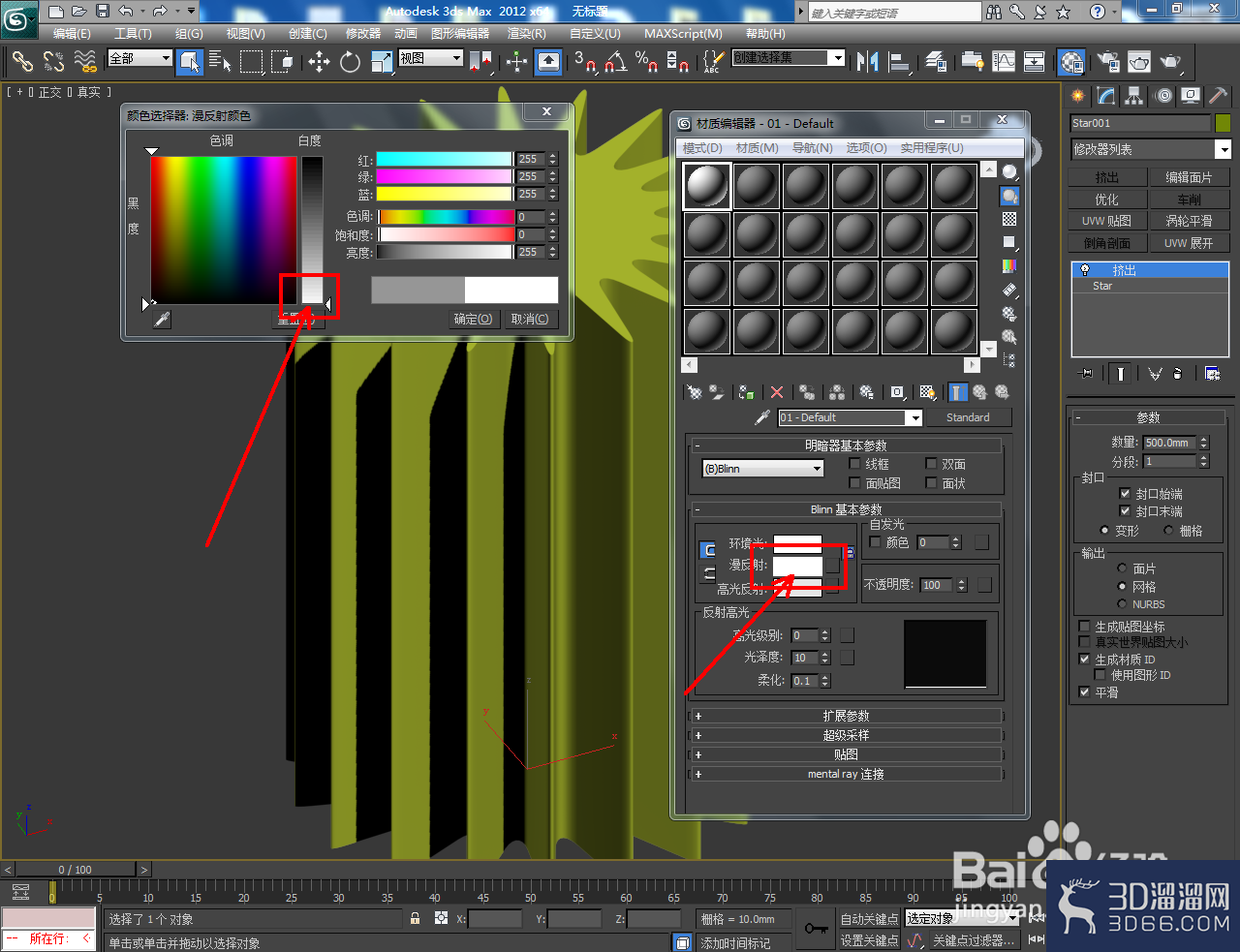Select the Rotate tool in main toolbar
This screenshot has width=1240, height=952.
[x=350, y=62]
